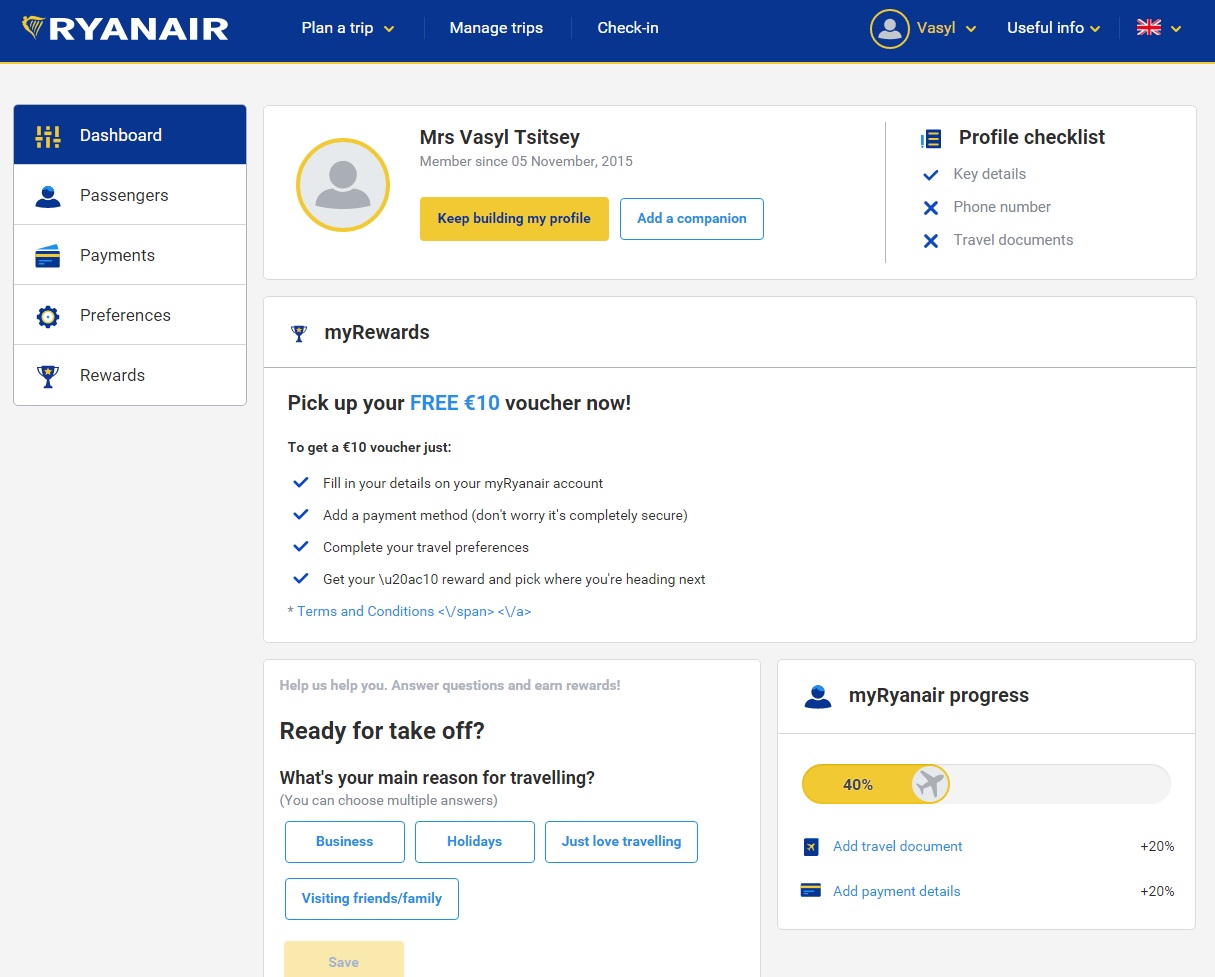Image resolution: width=1215 pixels, height=977 pixels.
Task: Click the large profile picture placeholder
Action: [343, 185]
